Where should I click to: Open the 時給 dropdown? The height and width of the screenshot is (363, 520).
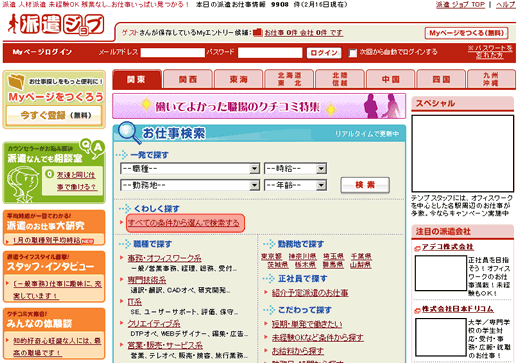click(x=295, y=169)
